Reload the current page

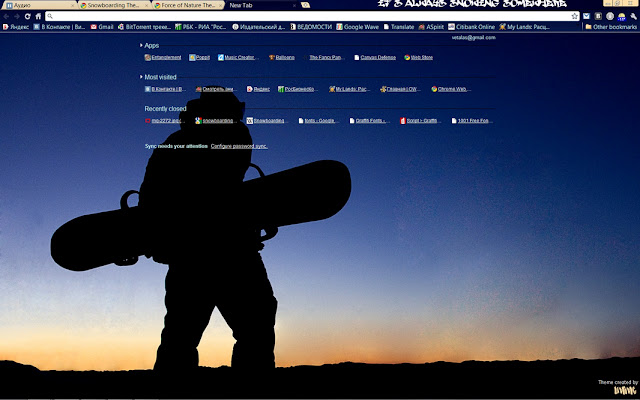click(28, 16)
